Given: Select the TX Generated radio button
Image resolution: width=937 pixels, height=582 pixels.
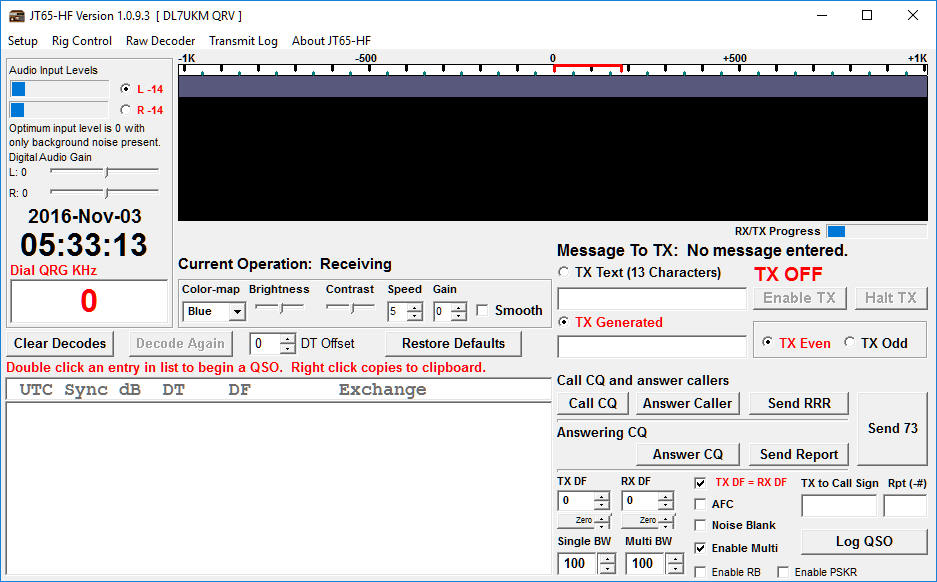Looking at the screenshot, I should click(x=563, y=322).
